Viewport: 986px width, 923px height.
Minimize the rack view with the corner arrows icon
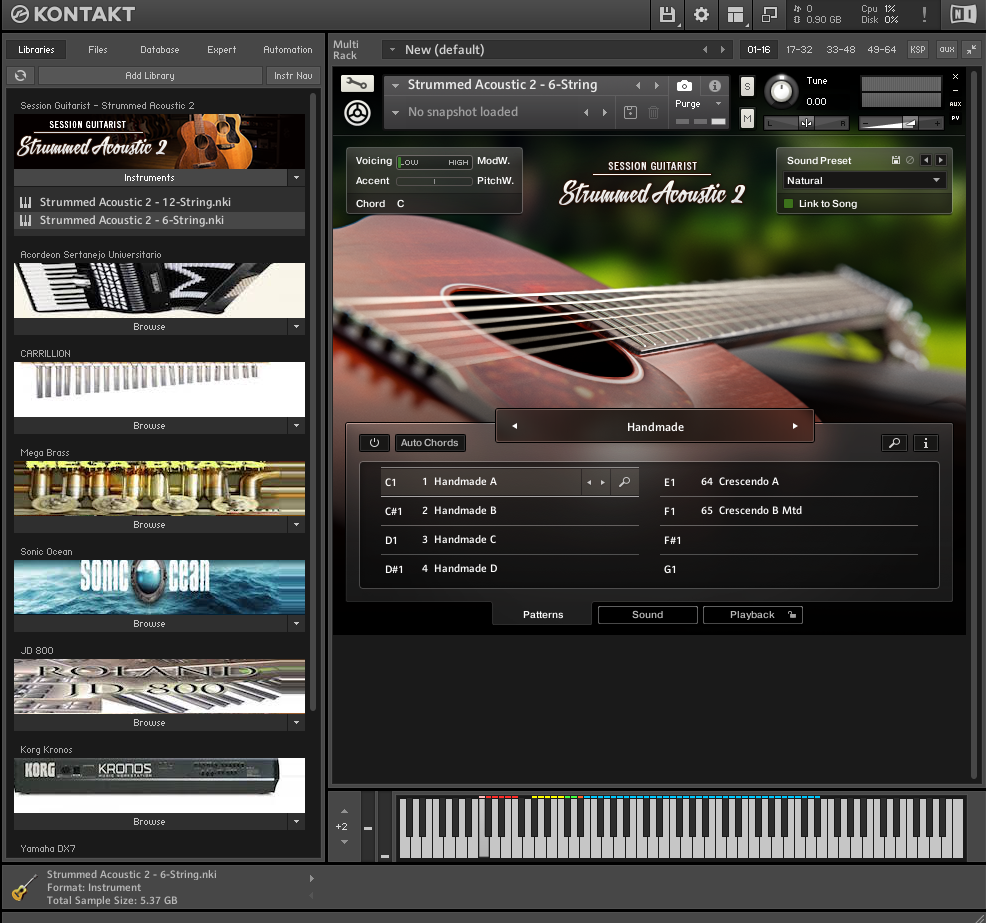point(972,50)
